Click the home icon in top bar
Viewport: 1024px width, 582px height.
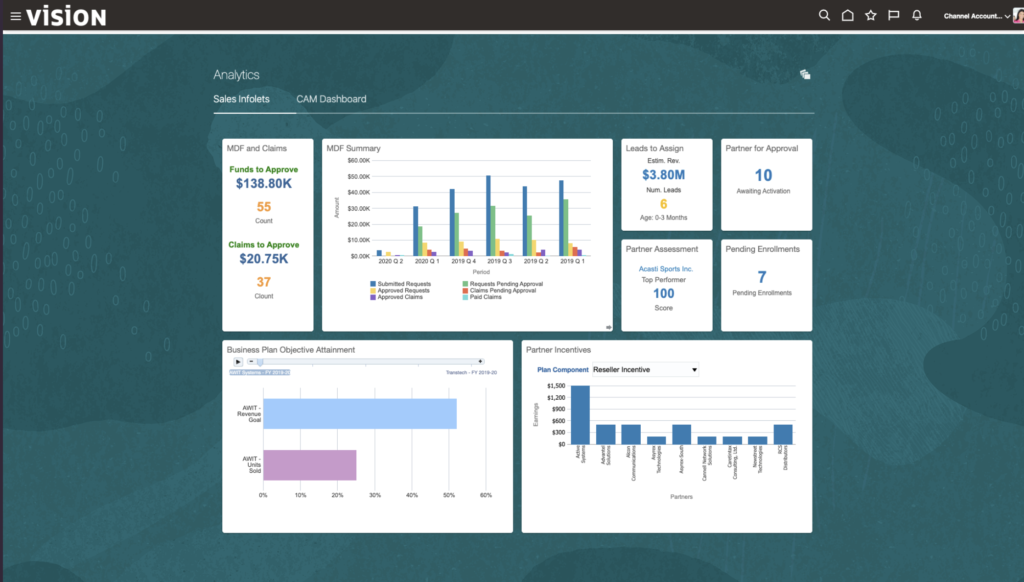[x=846, y=15]
